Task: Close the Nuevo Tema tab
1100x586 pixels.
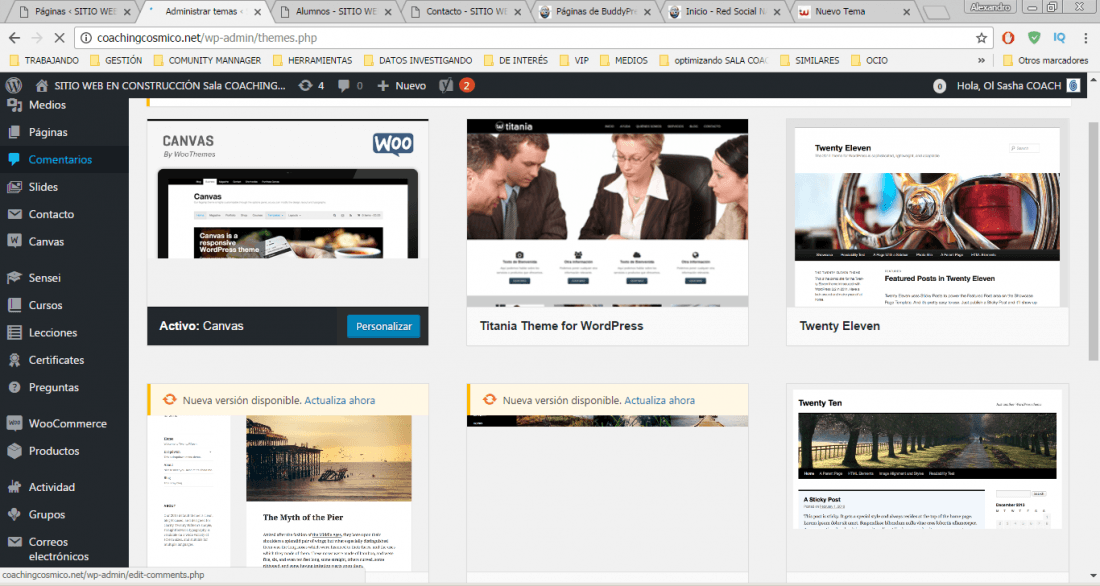Action: [x=906, y=12]
